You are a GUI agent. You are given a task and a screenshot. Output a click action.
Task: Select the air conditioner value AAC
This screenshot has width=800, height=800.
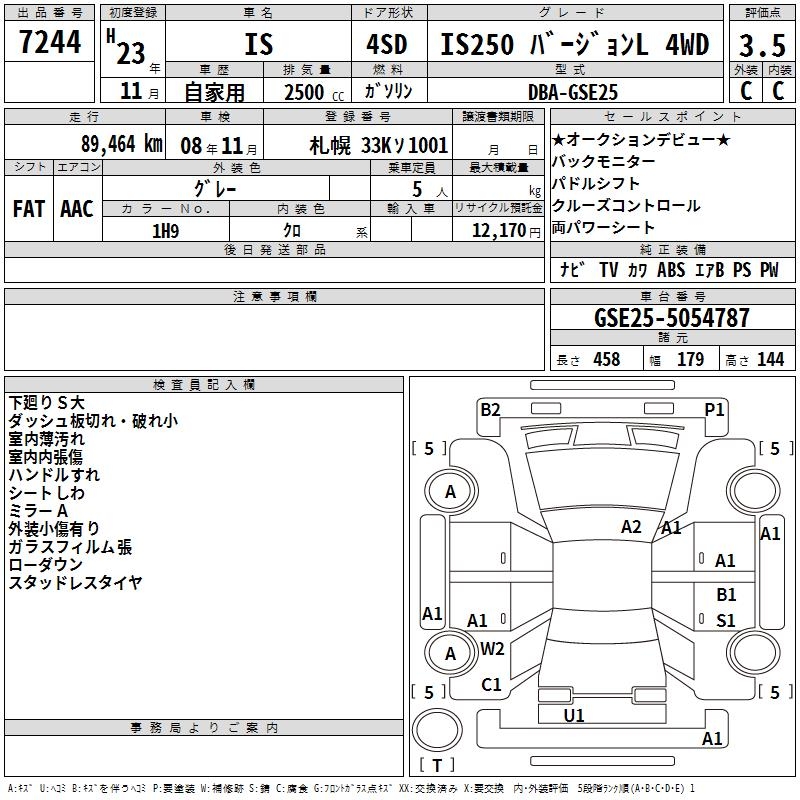click(77, 209)
